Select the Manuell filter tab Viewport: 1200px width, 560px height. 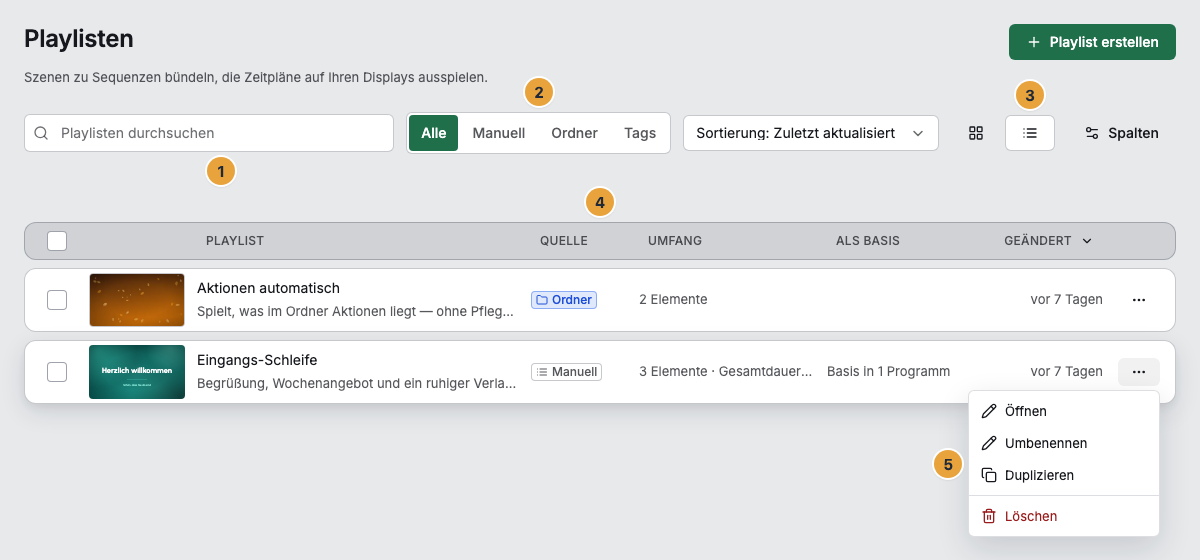tap(499, 133)
